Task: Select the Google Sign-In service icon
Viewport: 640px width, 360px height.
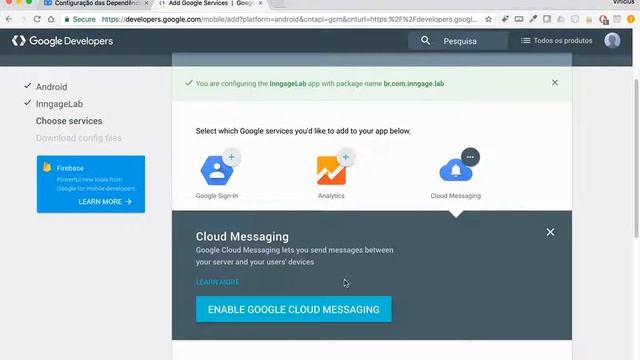Action: [x=217, y=171]
